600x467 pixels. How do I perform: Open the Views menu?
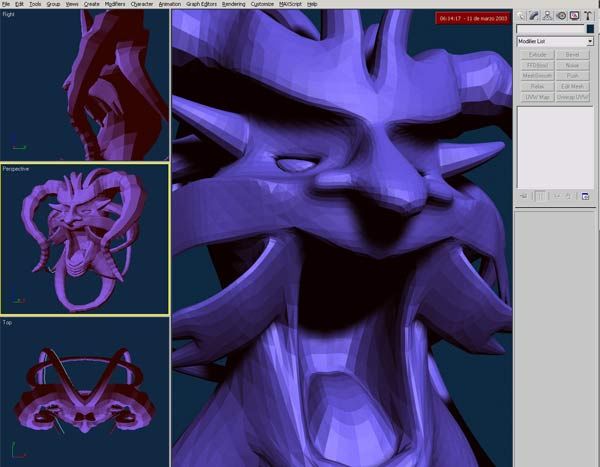(x=72, y=4)
